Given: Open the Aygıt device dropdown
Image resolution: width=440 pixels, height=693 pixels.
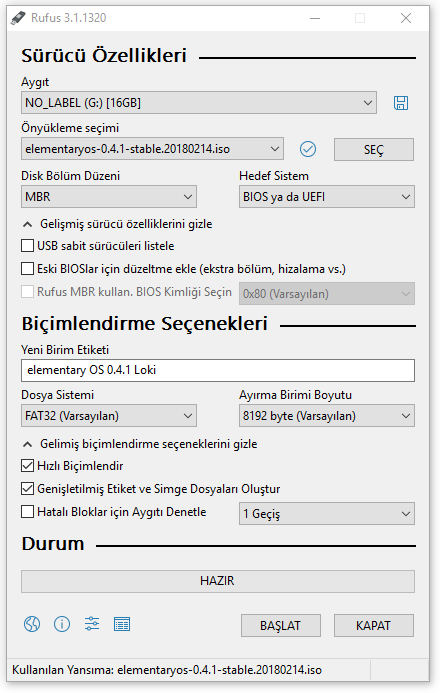Looking at the screenshot, I should 199,103.
